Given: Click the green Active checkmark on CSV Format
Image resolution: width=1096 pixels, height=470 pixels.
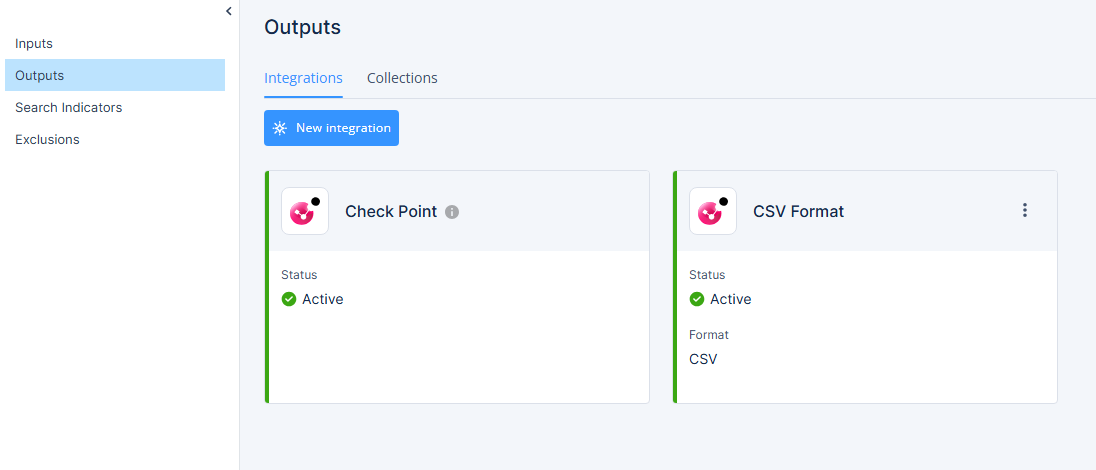Looking at the screenshot, I should pos(697,299).
